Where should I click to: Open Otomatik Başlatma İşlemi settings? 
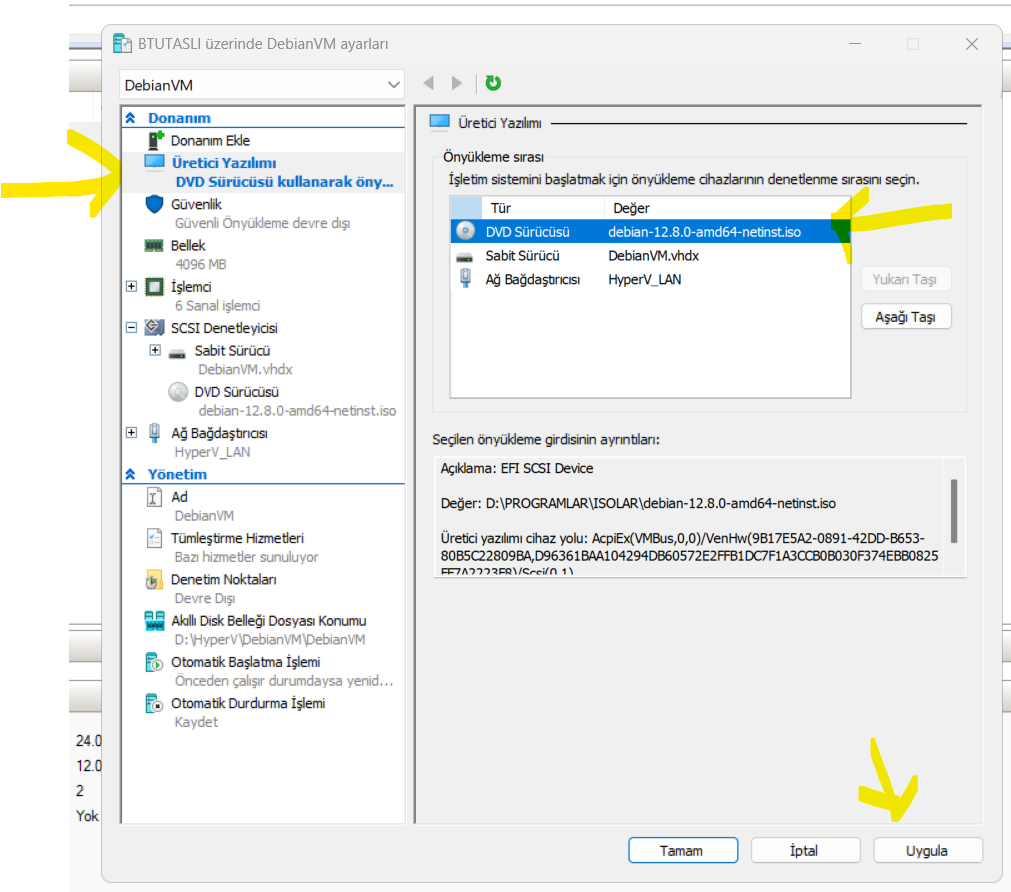tap(245, 662)
